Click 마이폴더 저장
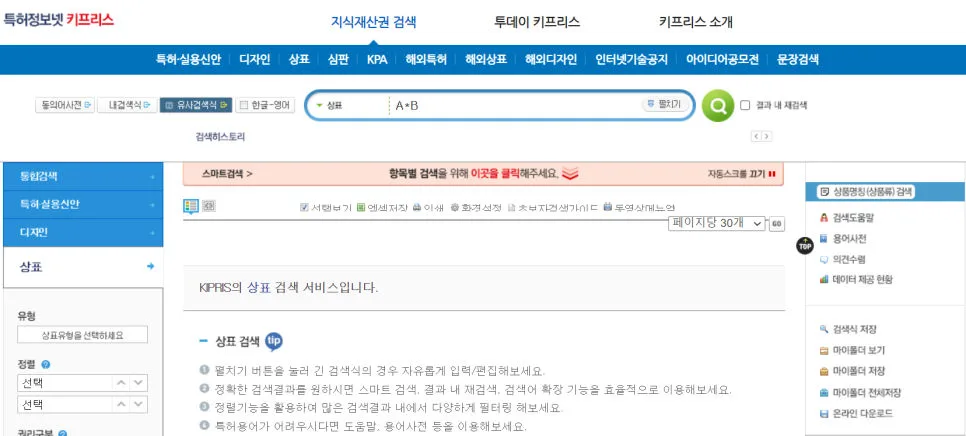 852,371
